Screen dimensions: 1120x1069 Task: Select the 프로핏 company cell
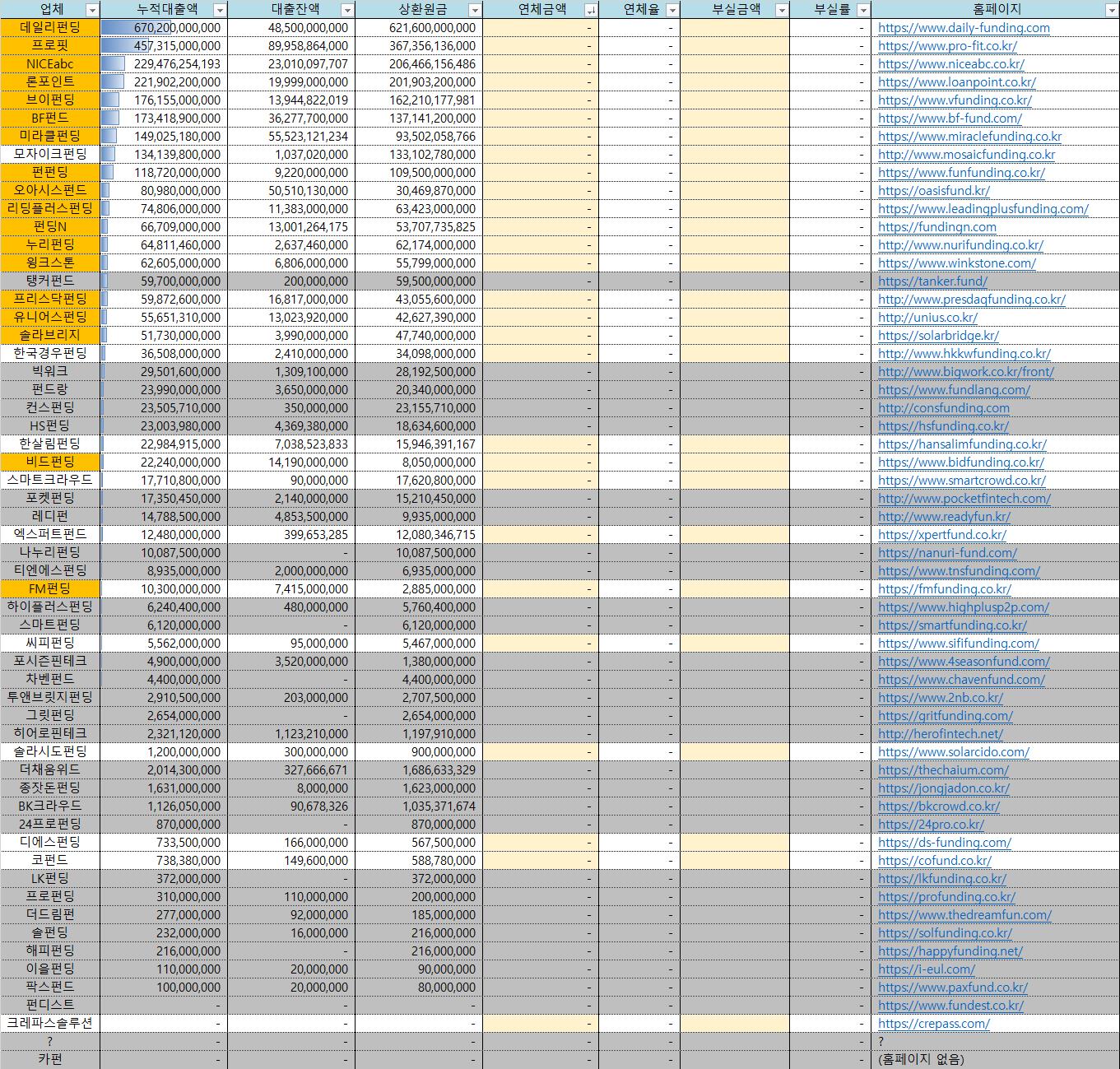[50, 46]
